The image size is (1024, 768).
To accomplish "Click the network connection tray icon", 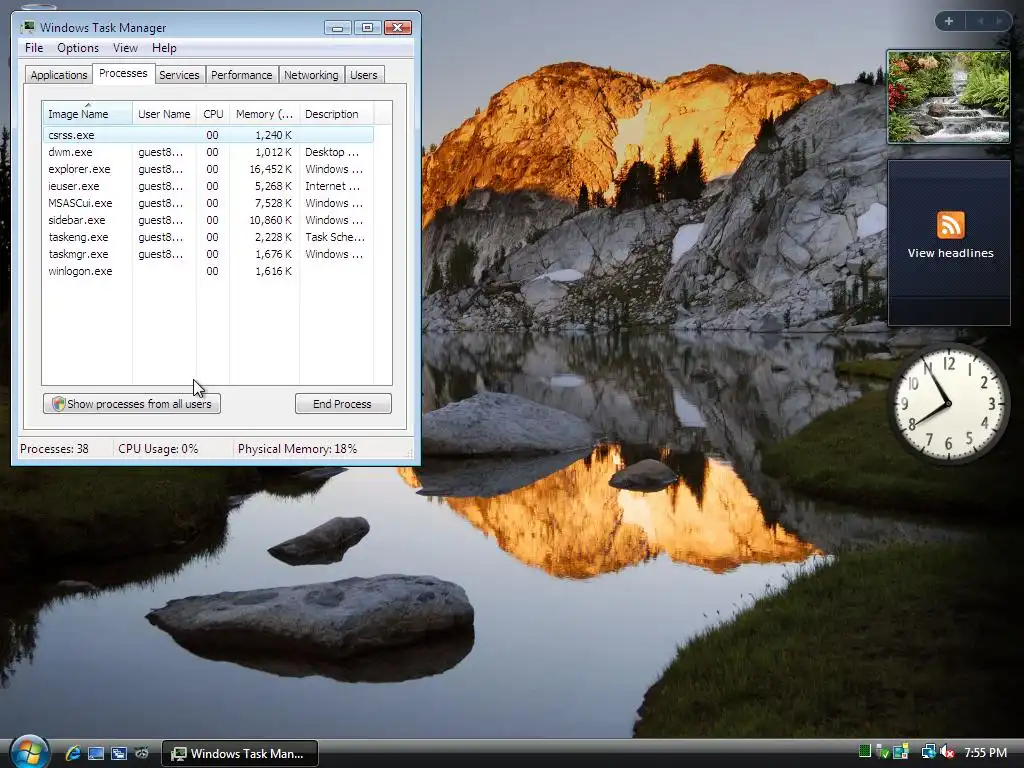I will (928, 752).
